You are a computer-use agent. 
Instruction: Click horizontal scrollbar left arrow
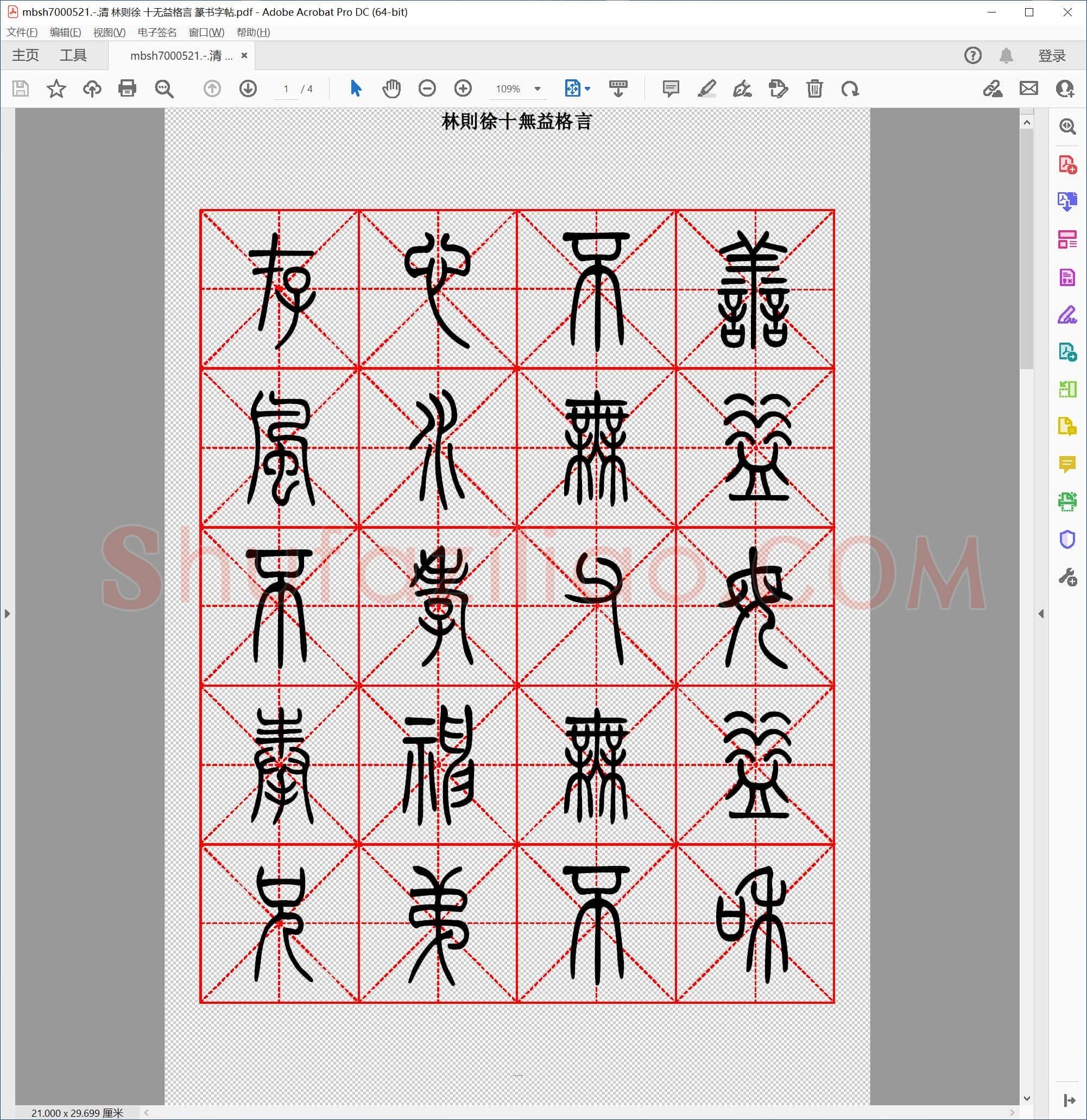point(146,1112)
